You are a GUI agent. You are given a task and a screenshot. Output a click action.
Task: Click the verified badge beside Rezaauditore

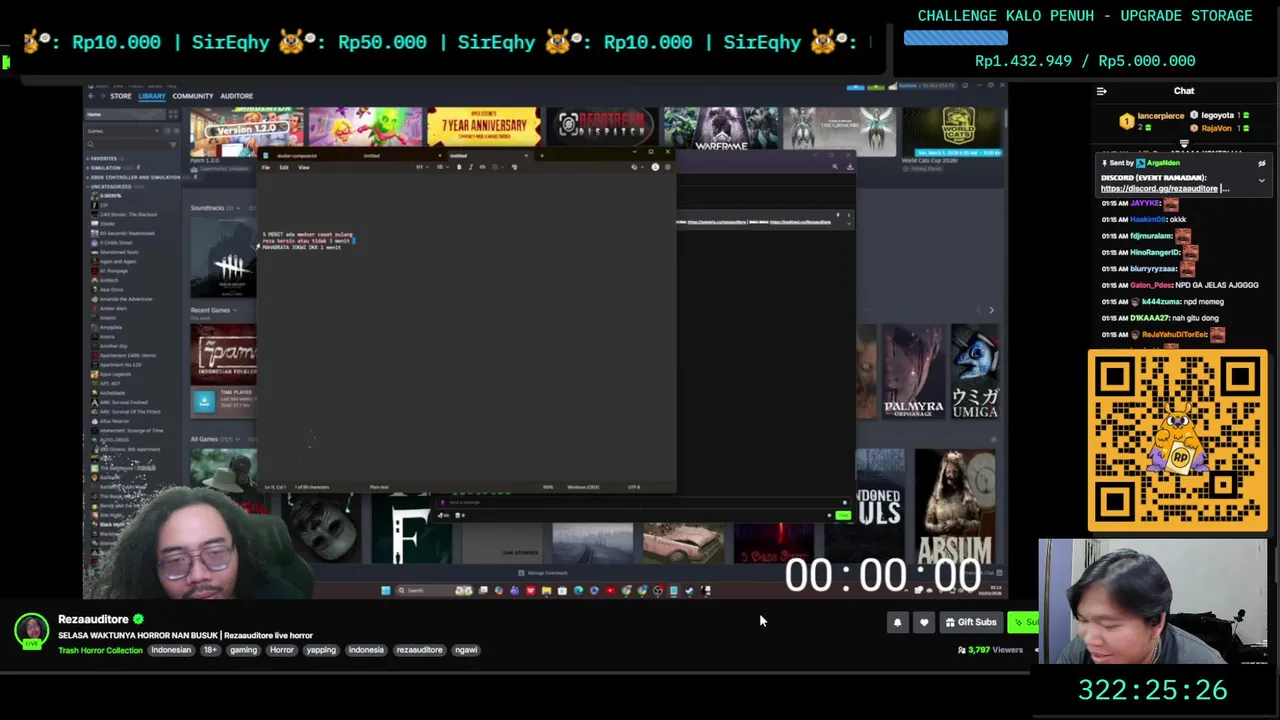pos(138,619)
